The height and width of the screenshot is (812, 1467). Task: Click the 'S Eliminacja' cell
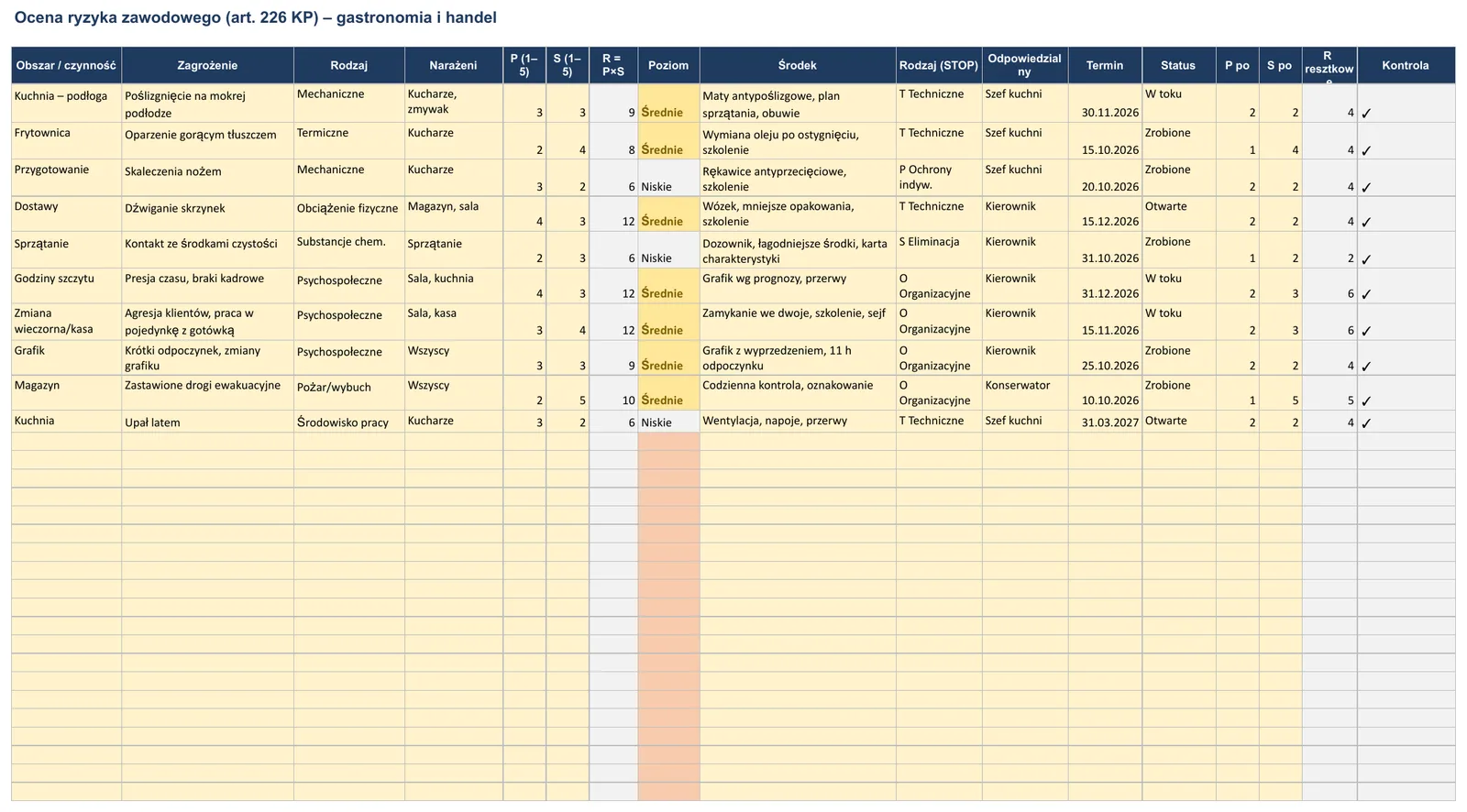tap(939, 249)
